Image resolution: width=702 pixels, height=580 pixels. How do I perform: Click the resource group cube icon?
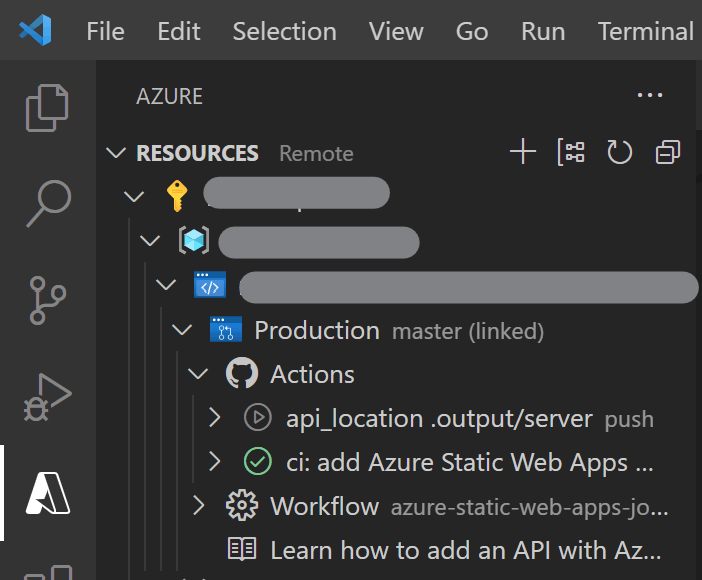click(194, 240)
